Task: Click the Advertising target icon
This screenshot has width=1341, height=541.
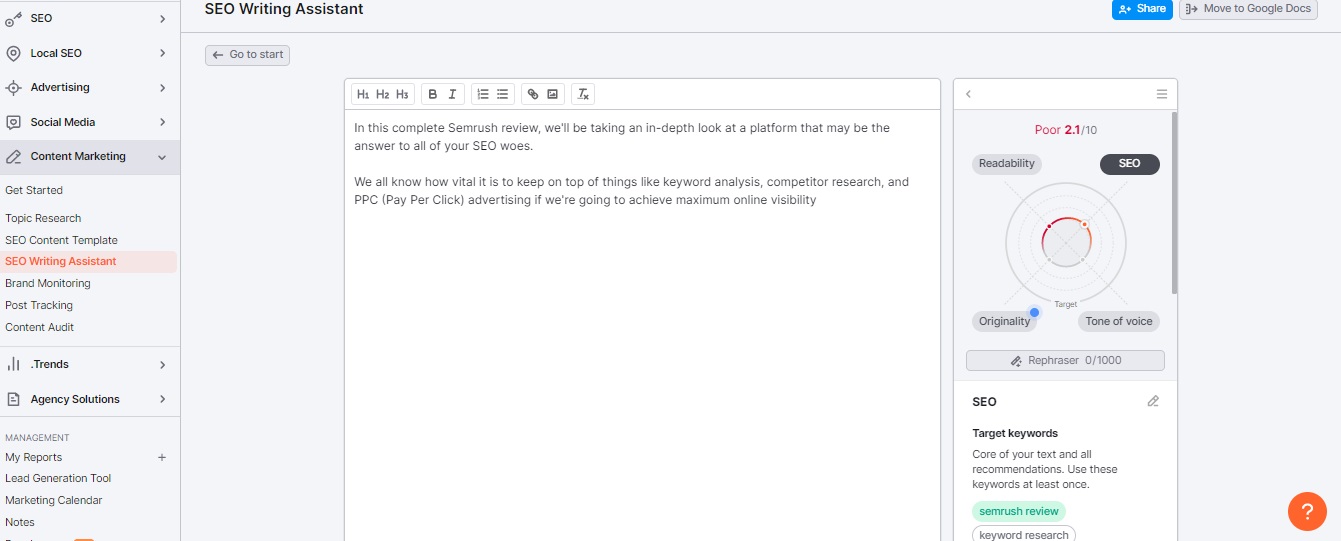Action: [14, 88]
